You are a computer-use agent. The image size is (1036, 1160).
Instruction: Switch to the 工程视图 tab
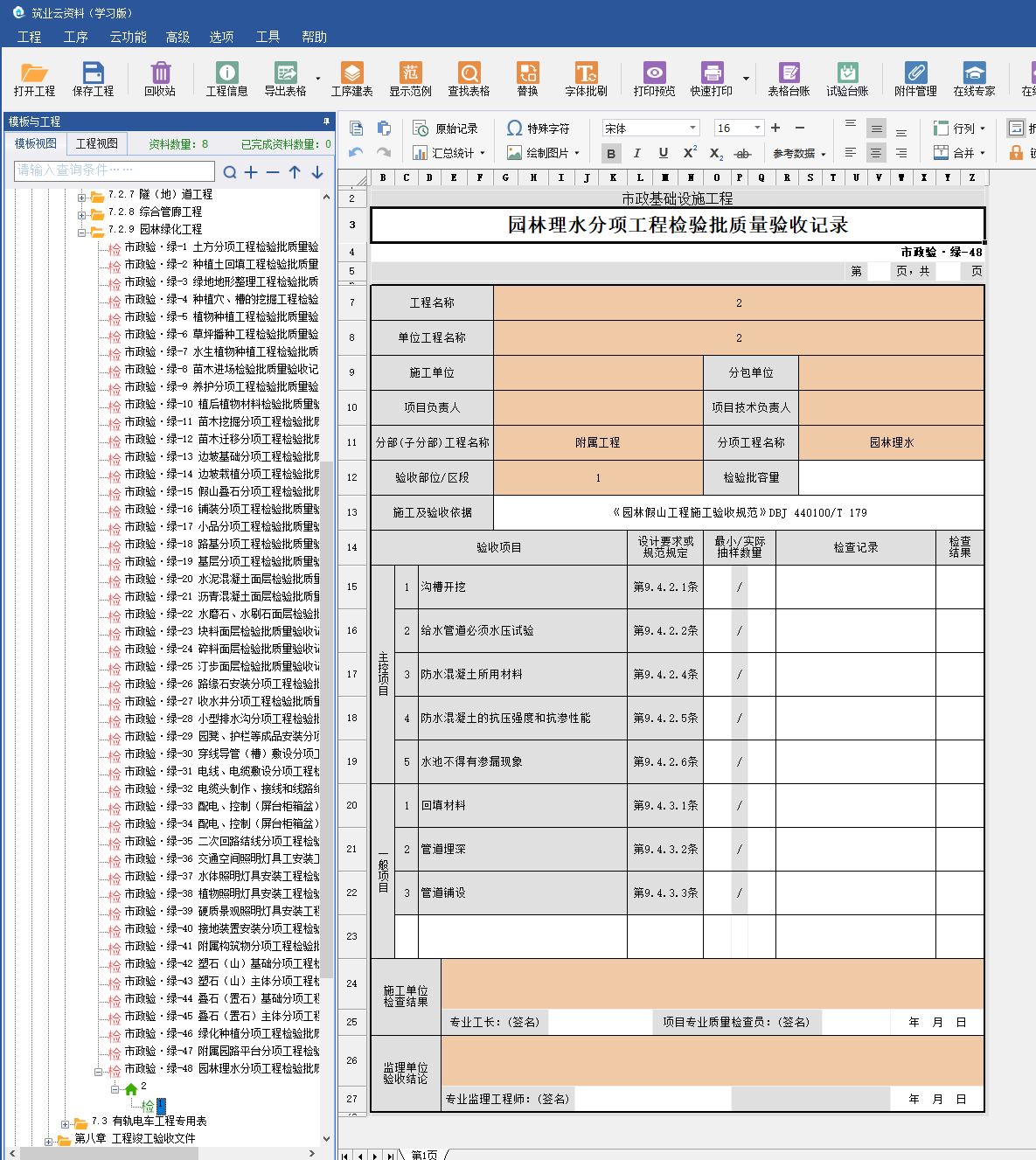pyautogui.click(x=96, y=143)
